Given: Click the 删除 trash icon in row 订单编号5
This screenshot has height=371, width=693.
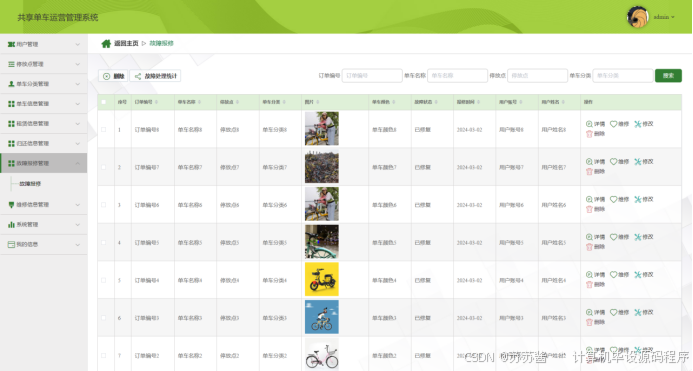Looking at the screenshot, I should tap(589, 247).
